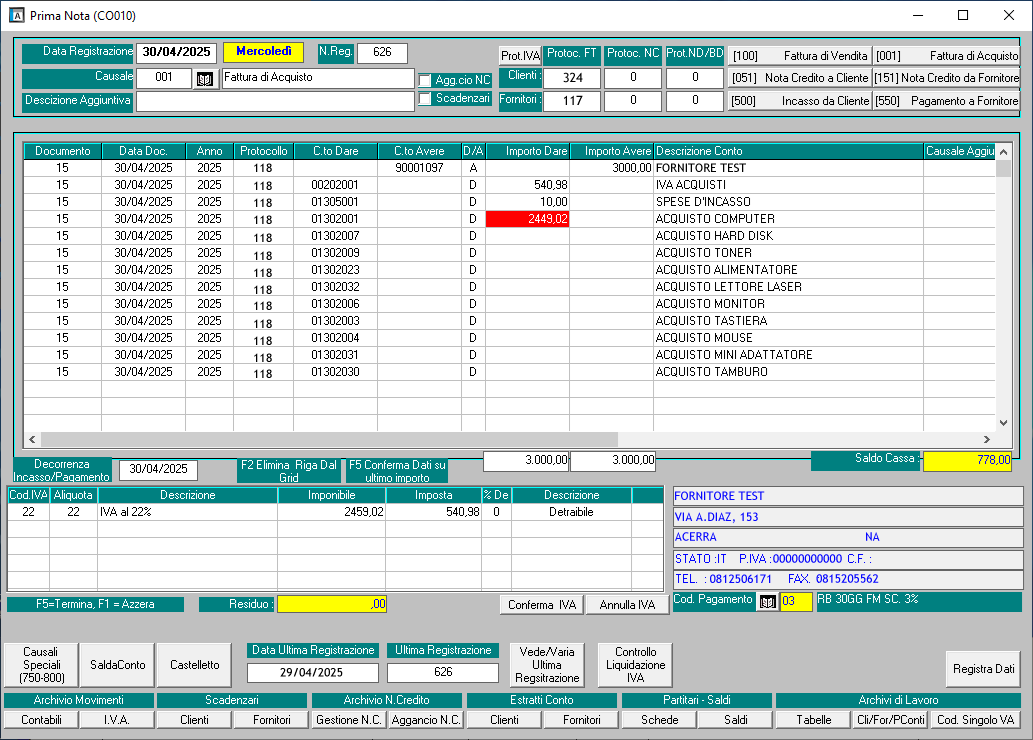Open the SaldaConto function
Screen dimensions: 1033x740
(117, 665)
